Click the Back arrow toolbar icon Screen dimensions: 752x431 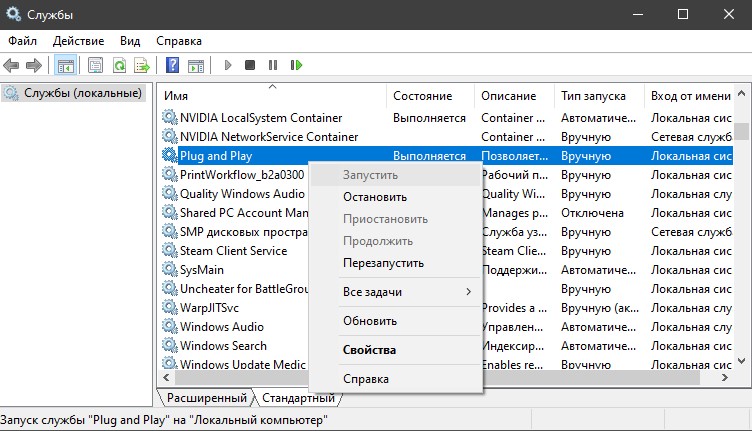click(11, 65)
